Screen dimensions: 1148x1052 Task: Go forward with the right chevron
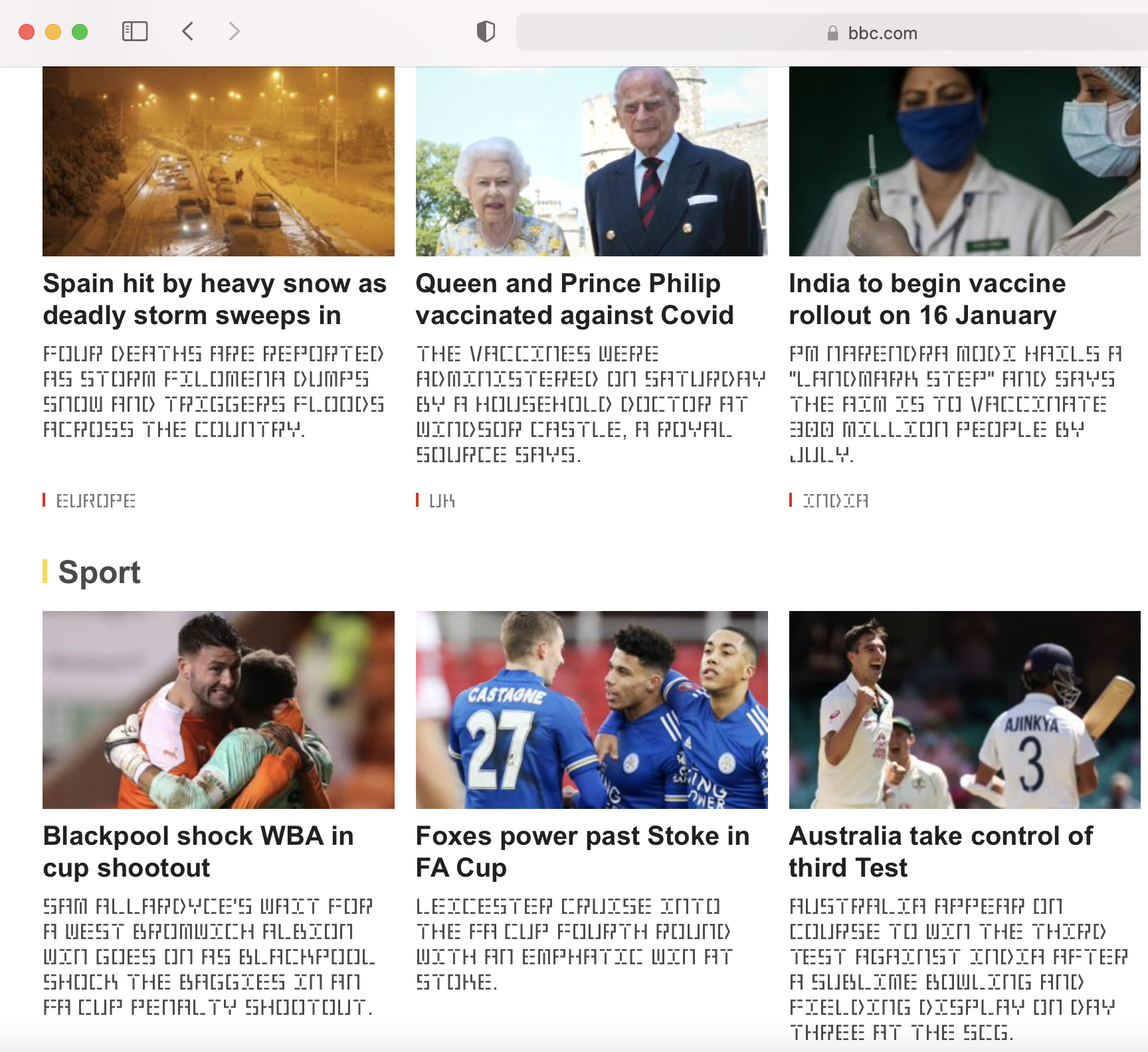(234, 31)
